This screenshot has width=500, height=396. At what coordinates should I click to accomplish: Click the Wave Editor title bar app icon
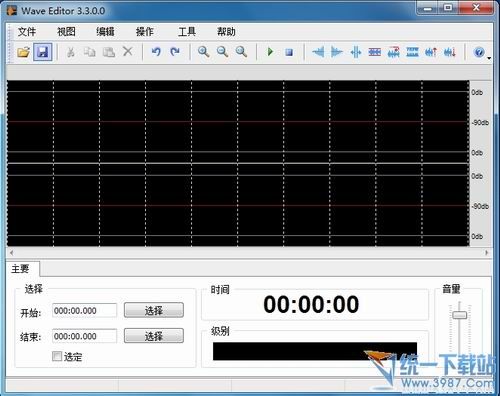pyautogui.click(x=12, y=10)
